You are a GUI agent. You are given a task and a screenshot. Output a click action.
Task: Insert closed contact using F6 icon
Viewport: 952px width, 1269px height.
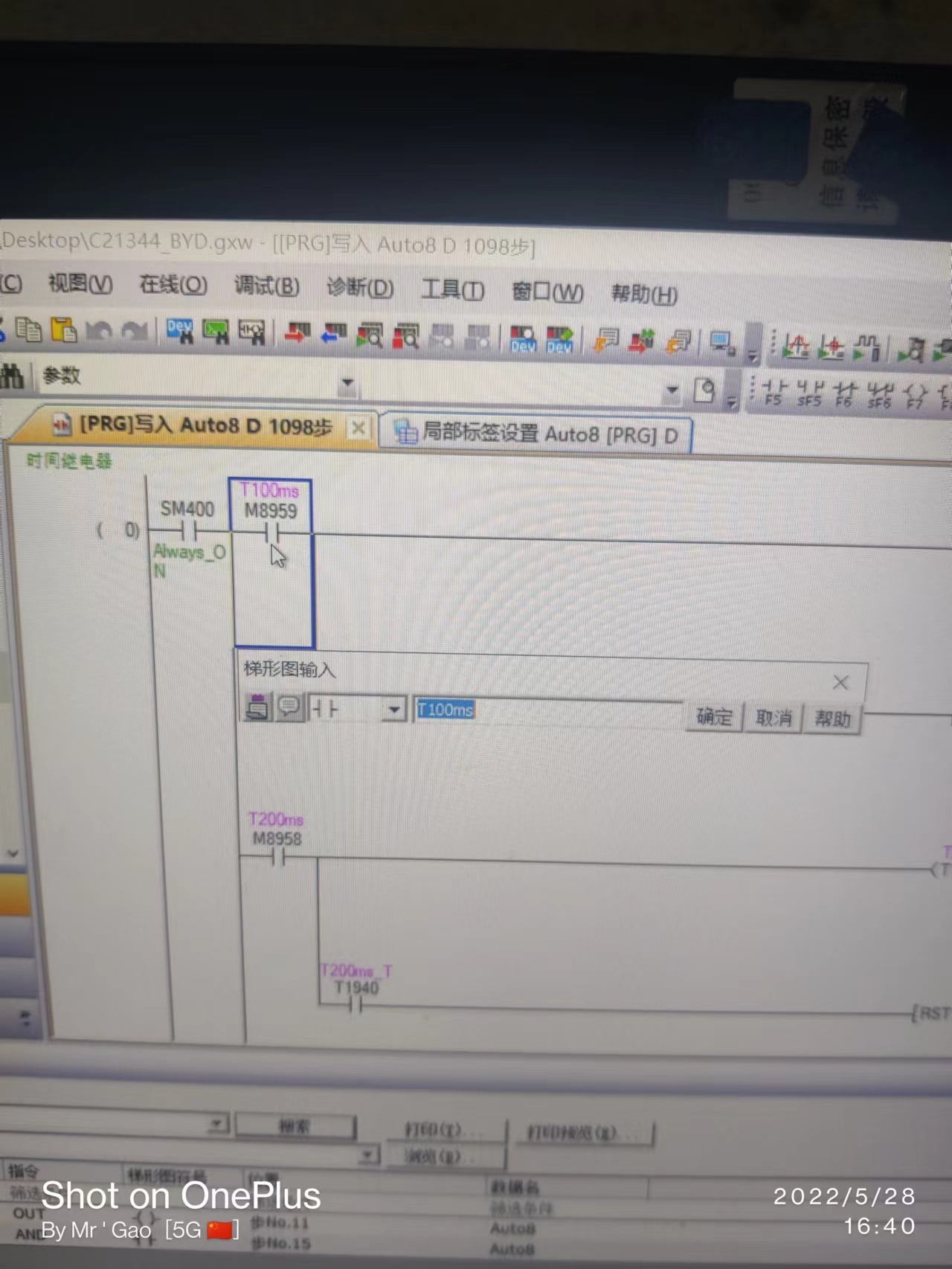click(844, 393)
